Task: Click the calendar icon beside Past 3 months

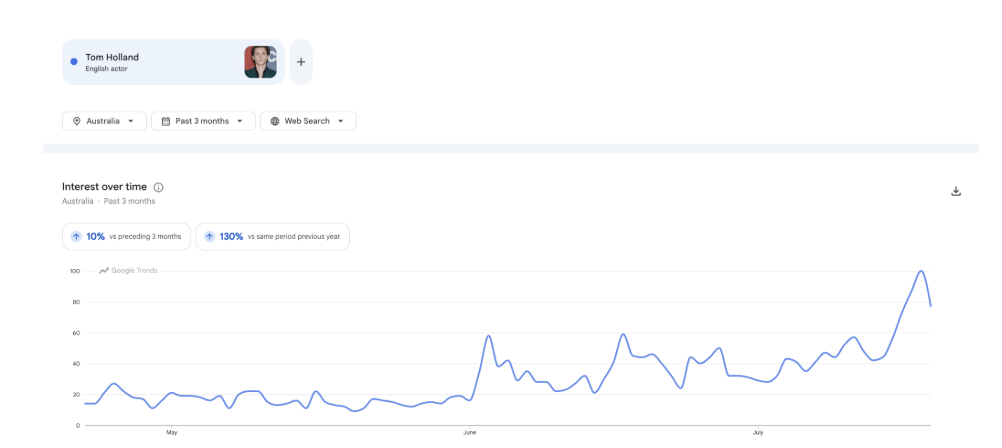Action: pyautogui.click(x=166, y=121)
